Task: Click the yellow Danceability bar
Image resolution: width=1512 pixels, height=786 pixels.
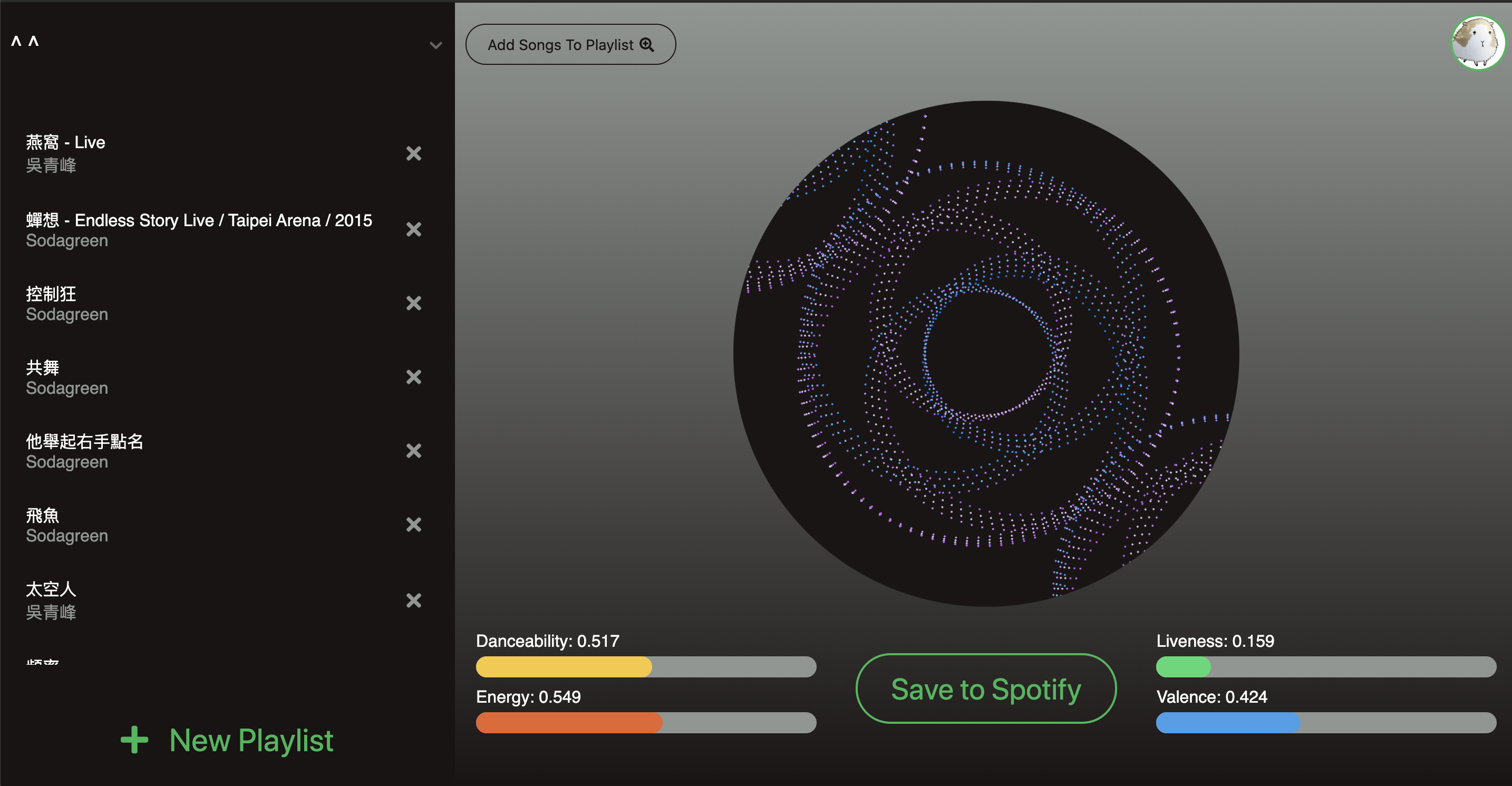Action: (564, 667)
